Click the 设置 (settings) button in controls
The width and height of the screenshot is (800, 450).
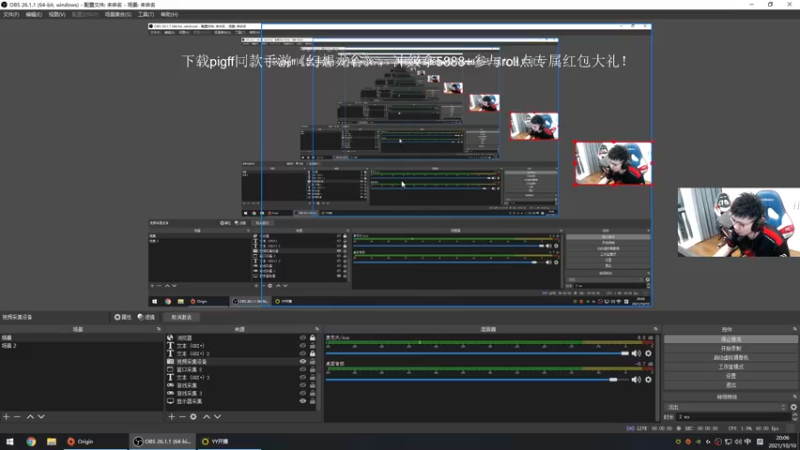tap(731, 376)
